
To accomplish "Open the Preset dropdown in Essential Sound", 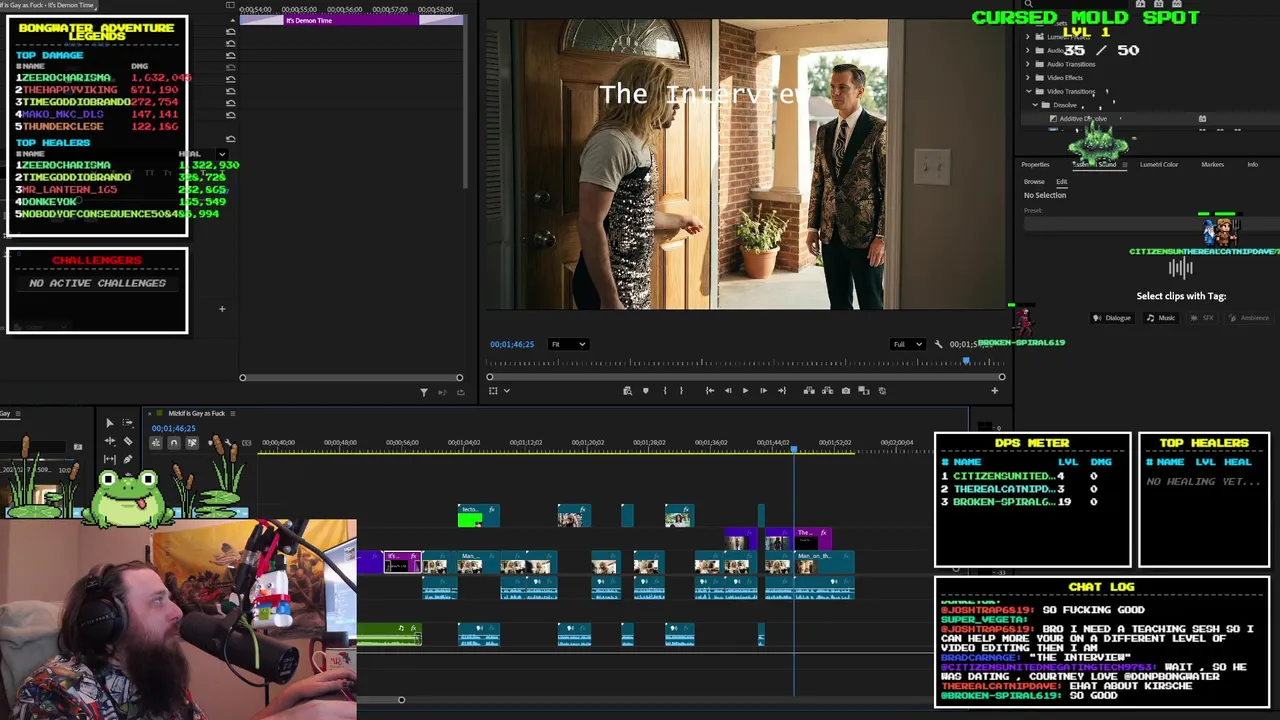I will point(1150,222).
